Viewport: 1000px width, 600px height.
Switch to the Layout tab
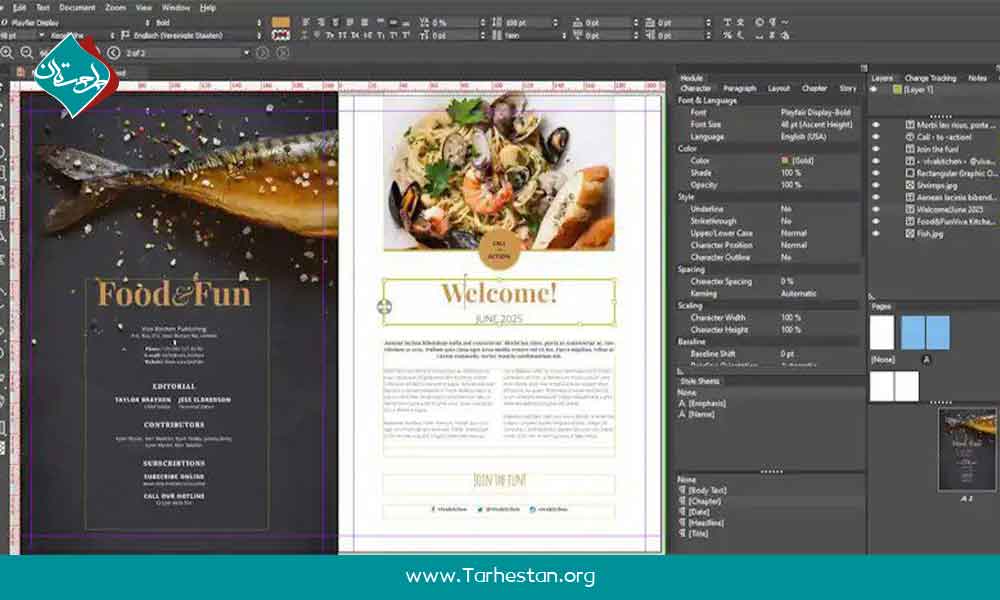tap(779, 89)
